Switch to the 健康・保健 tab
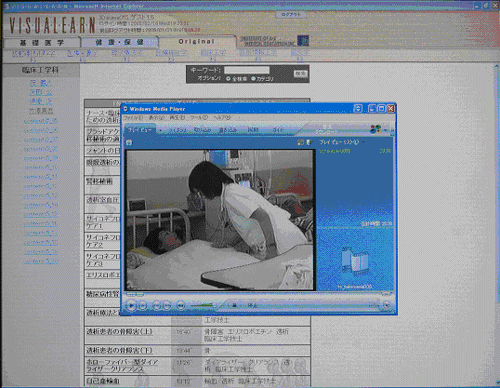 click(119, 42)
